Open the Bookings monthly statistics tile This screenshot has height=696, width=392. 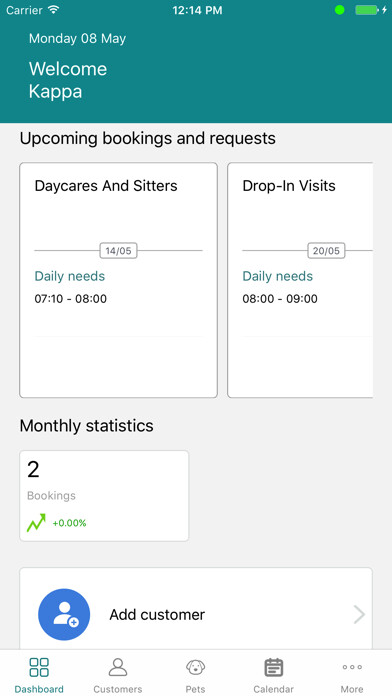click(x=104, y=496)
